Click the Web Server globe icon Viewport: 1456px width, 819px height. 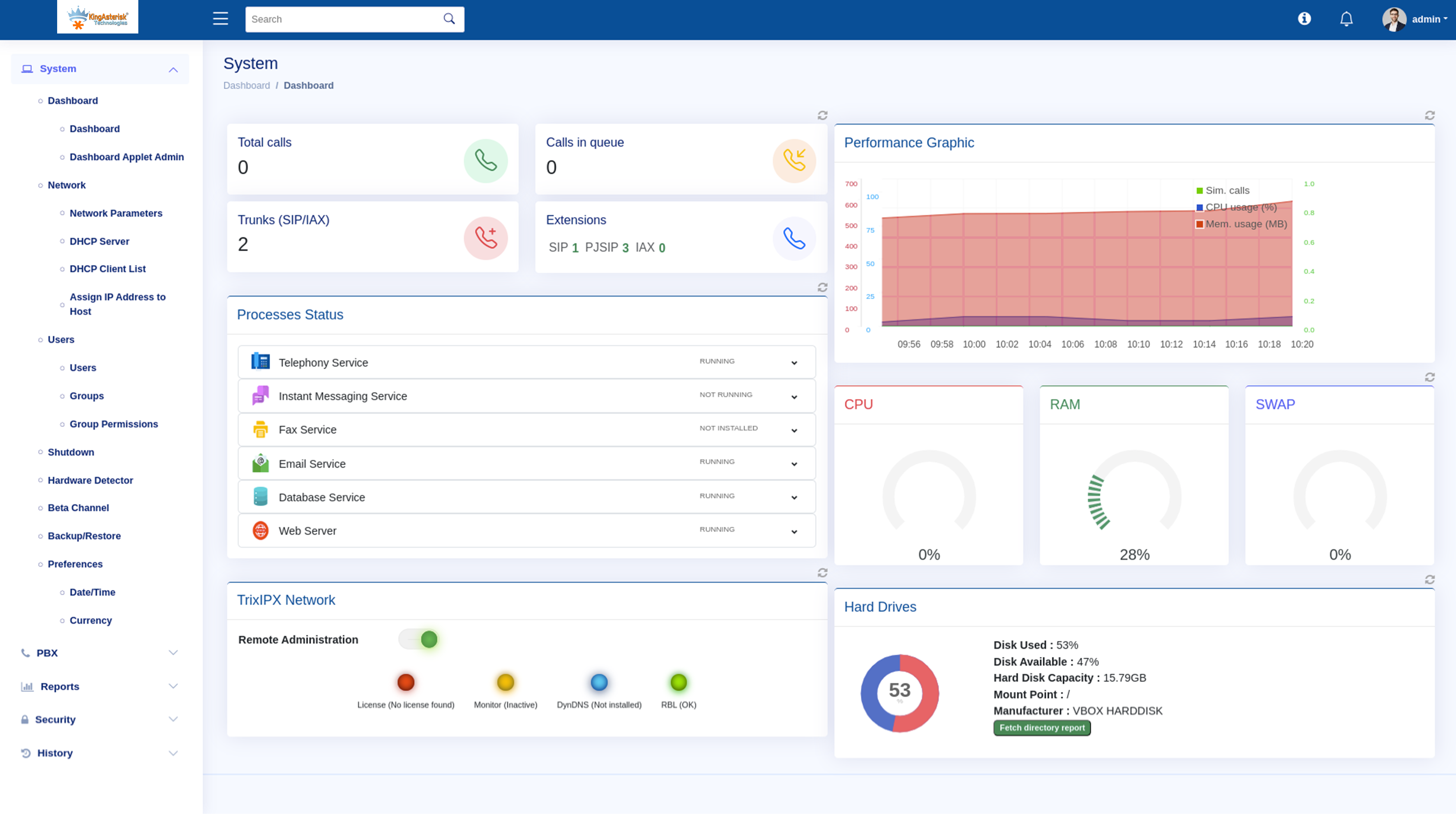(x=261, y=530)
